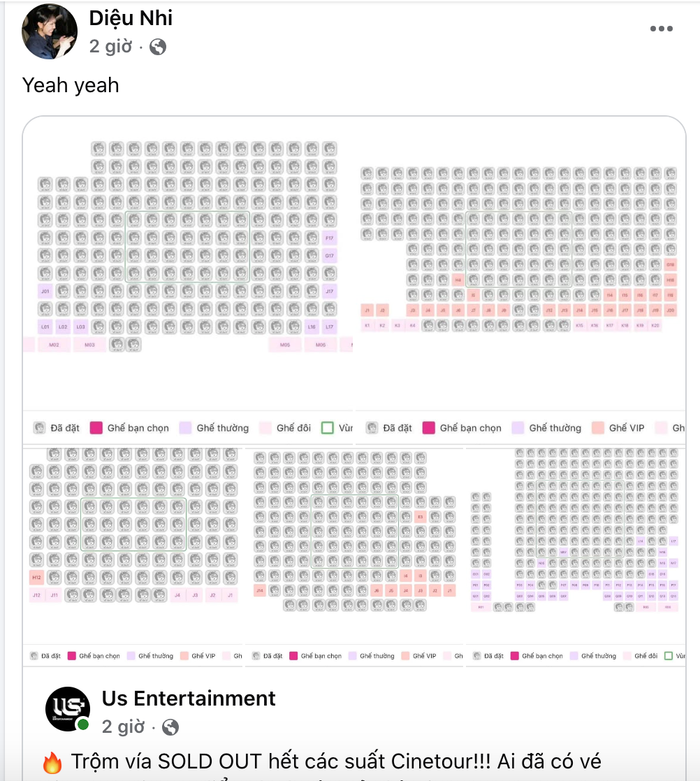Screen dimensions: 700x781
Task: Click the '2 giờ' timestamp under Diệu Nhi
Action: click(111, 46)
